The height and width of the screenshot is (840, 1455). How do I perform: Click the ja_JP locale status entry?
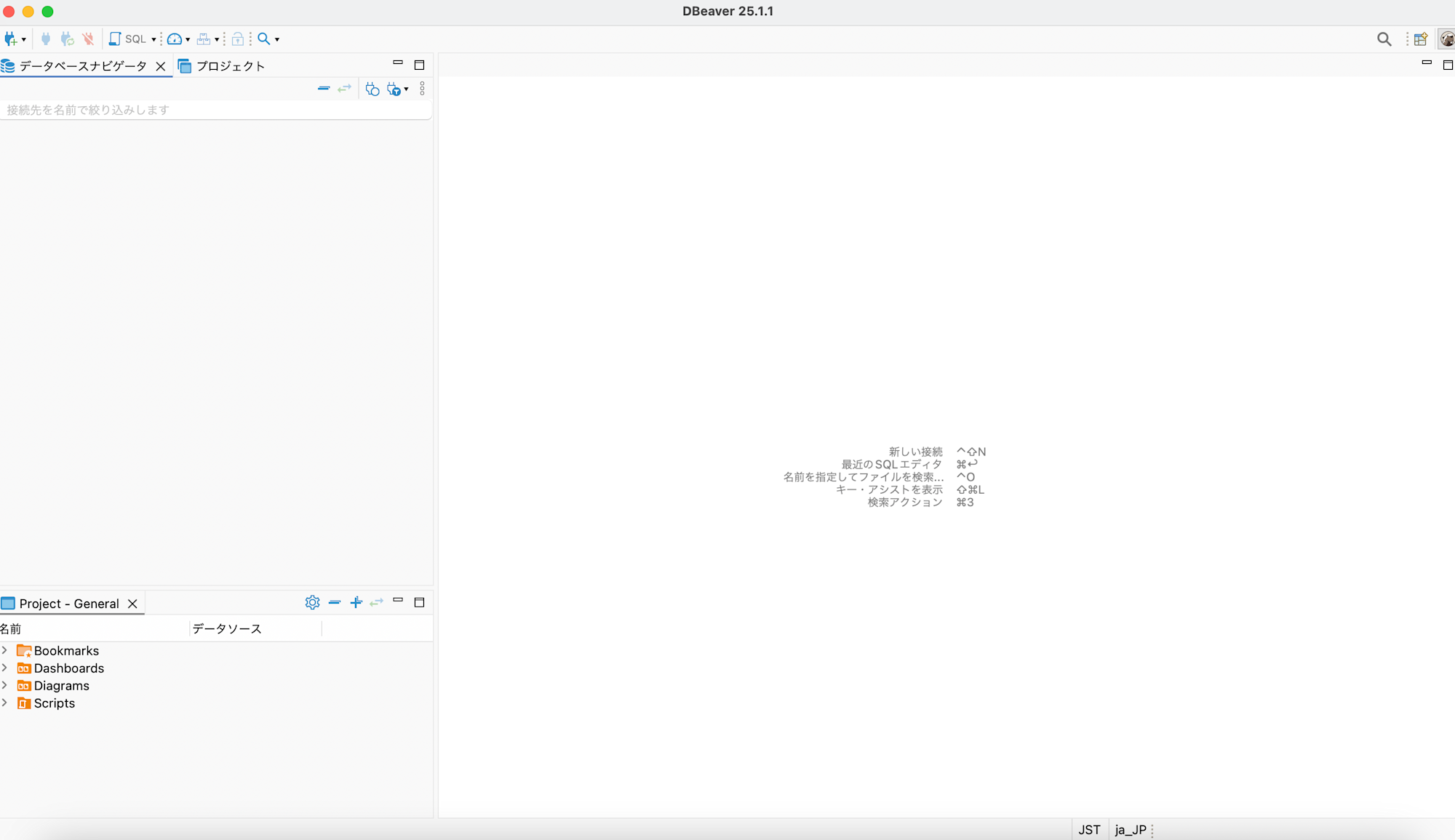tap(1131, 830)
